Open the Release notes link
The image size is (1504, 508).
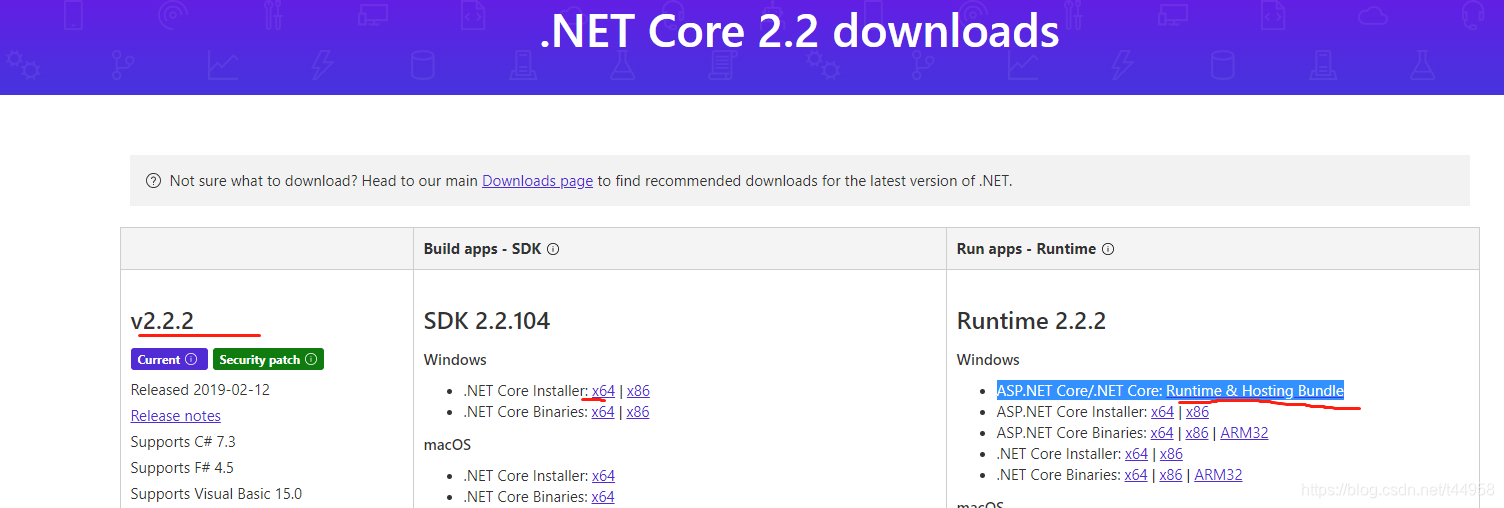pos(176,416)
